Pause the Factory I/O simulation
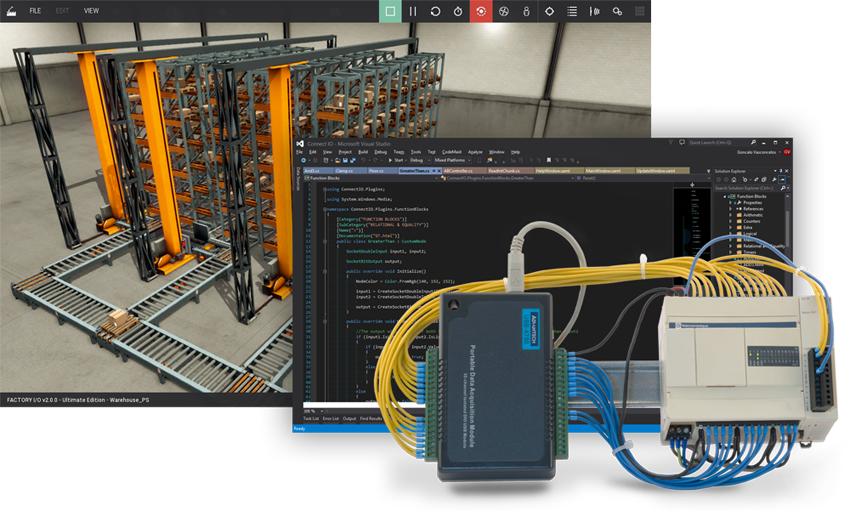 pyautogui.click(x=413, y=11)
